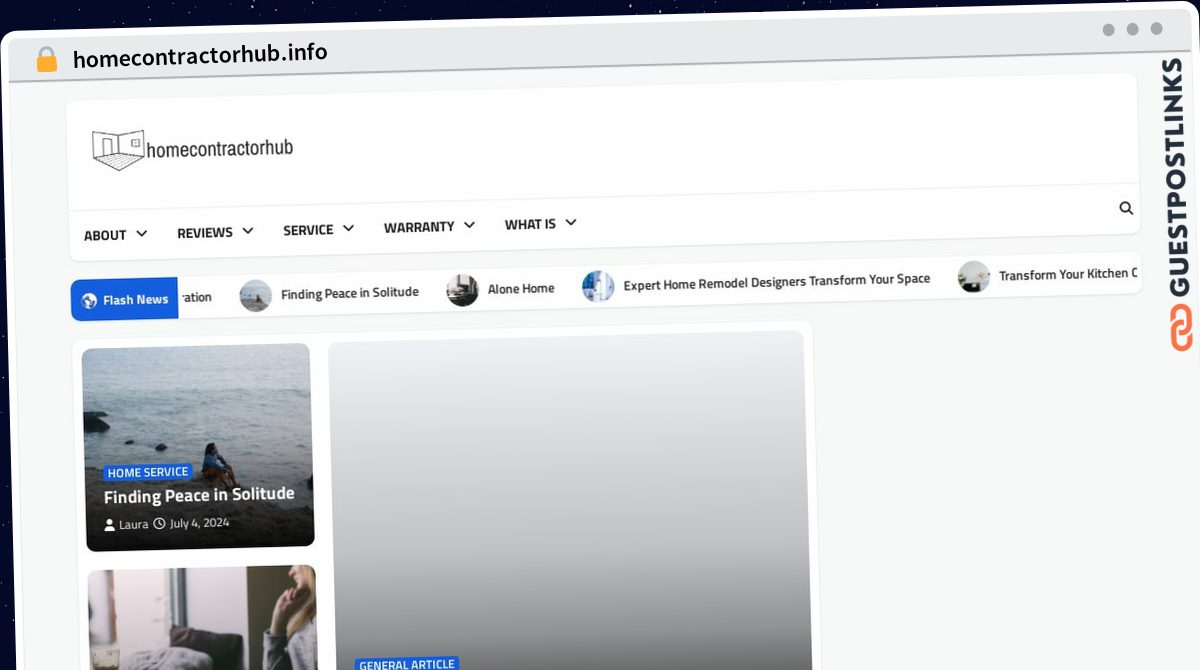Click the large gray featured article image

[568, 500]
